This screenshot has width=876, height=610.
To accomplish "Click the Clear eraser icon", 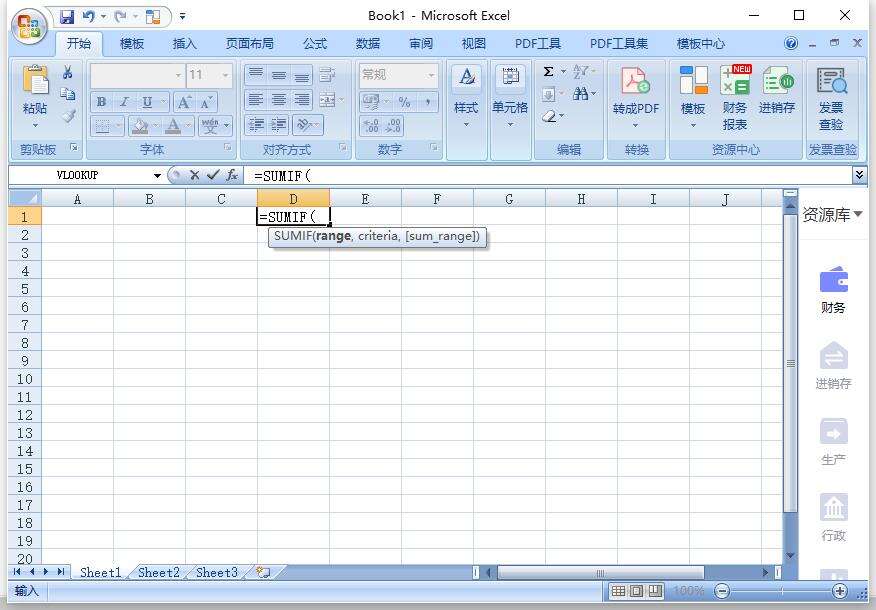I will coord(550,116).
